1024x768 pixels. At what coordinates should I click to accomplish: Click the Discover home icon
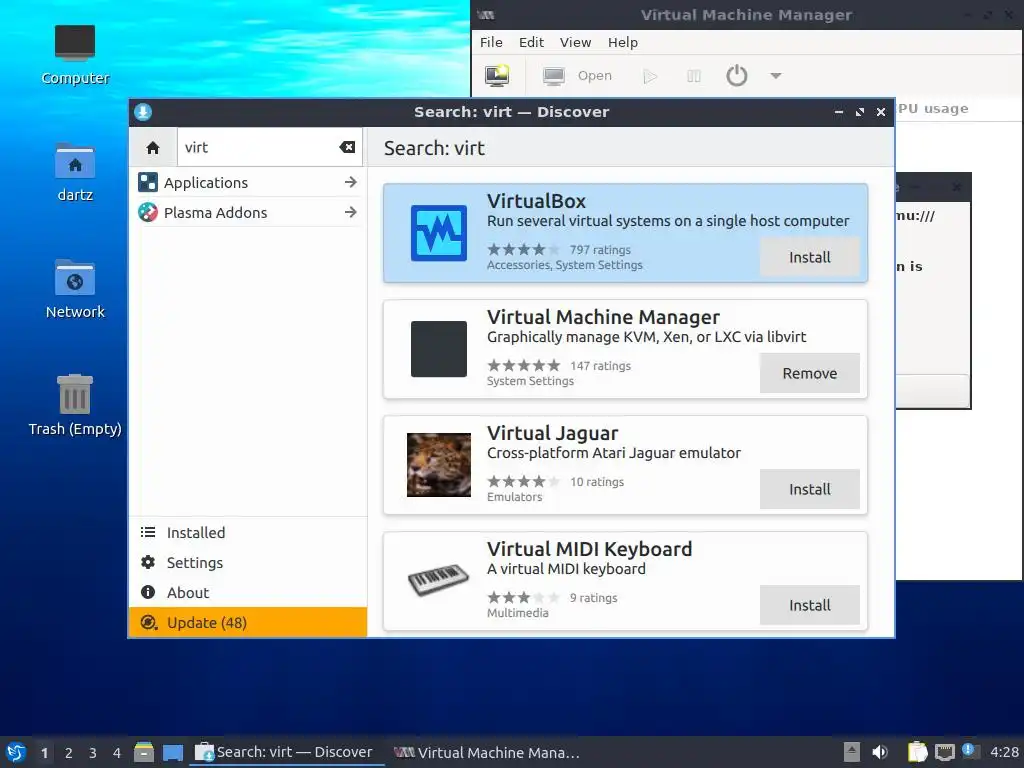153,148
